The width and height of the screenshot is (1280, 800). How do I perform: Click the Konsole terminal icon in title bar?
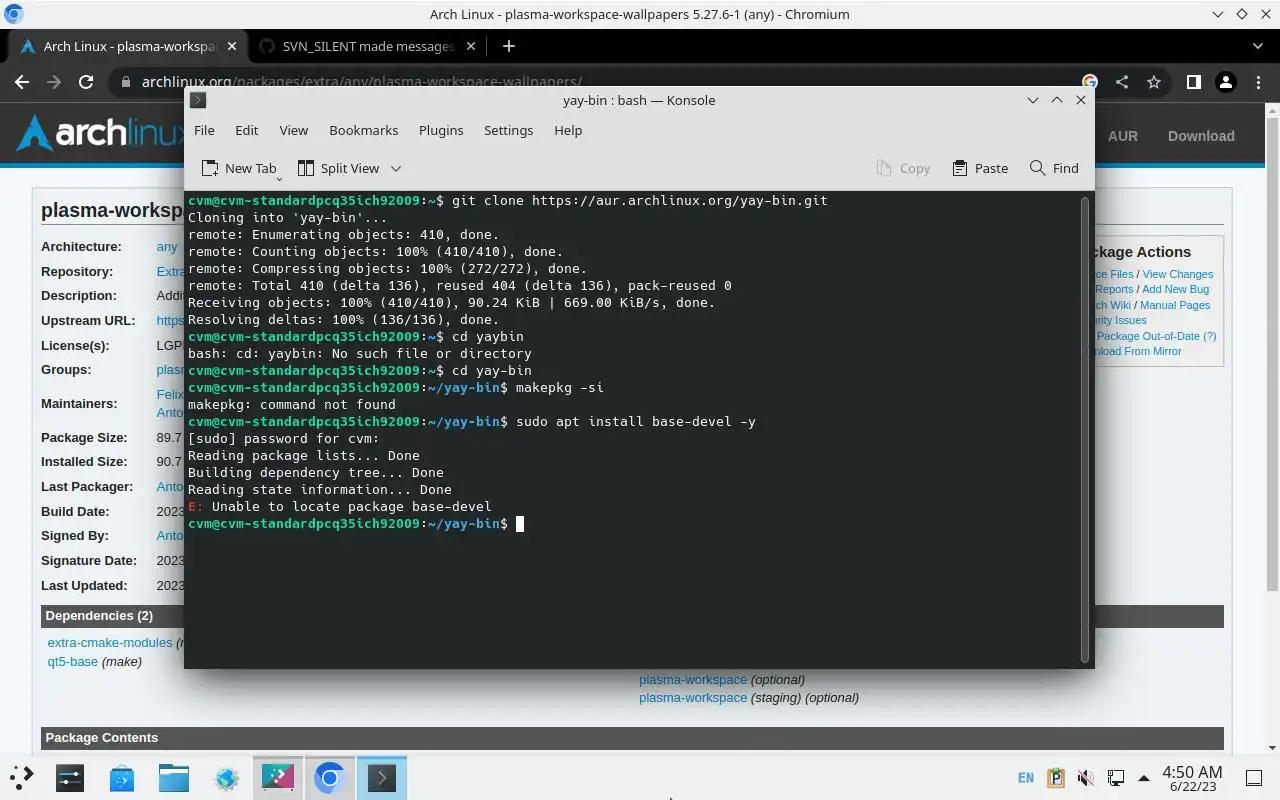(x=198, y=100)
